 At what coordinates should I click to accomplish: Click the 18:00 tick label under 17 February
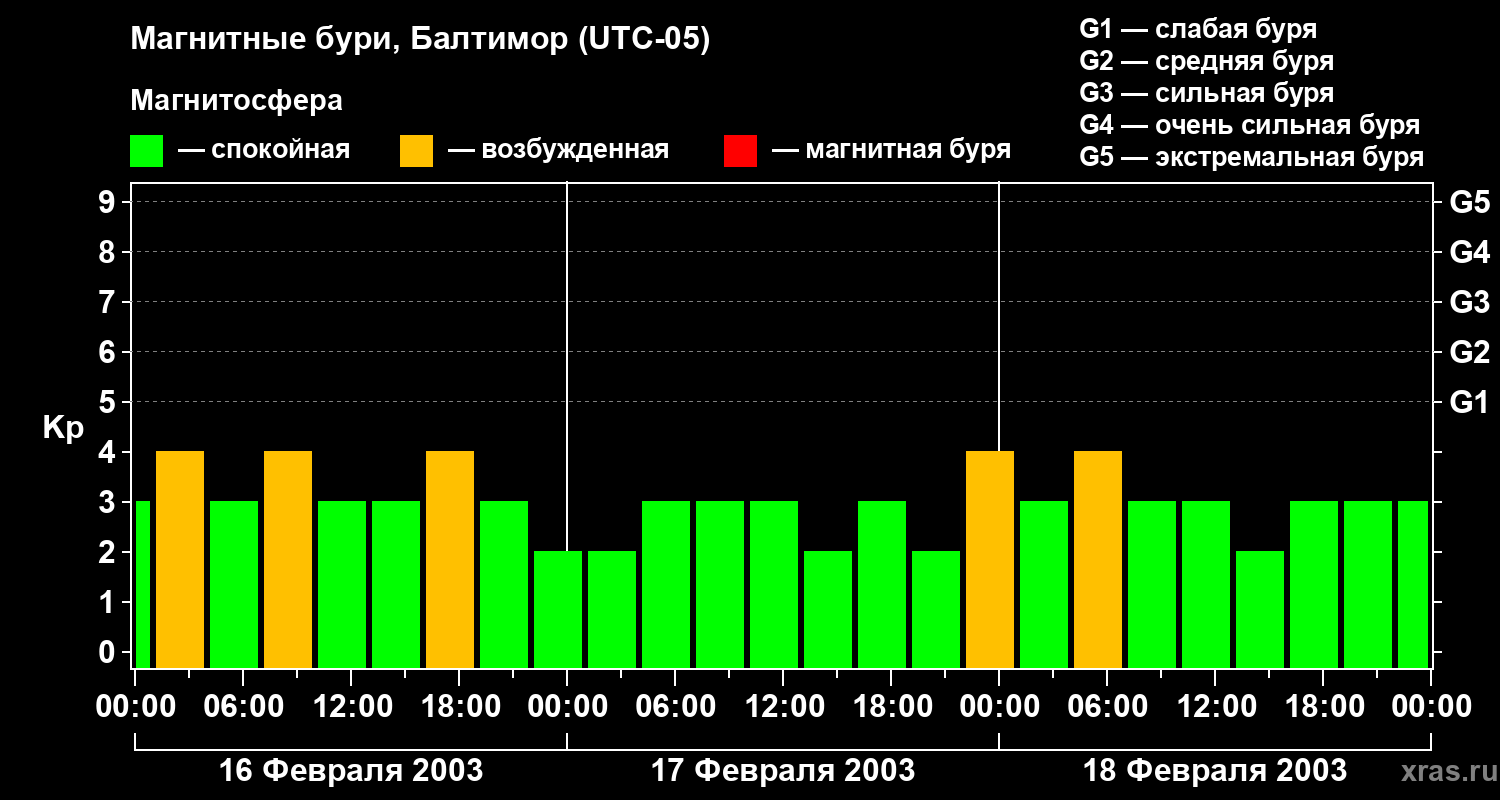[891, 707]
